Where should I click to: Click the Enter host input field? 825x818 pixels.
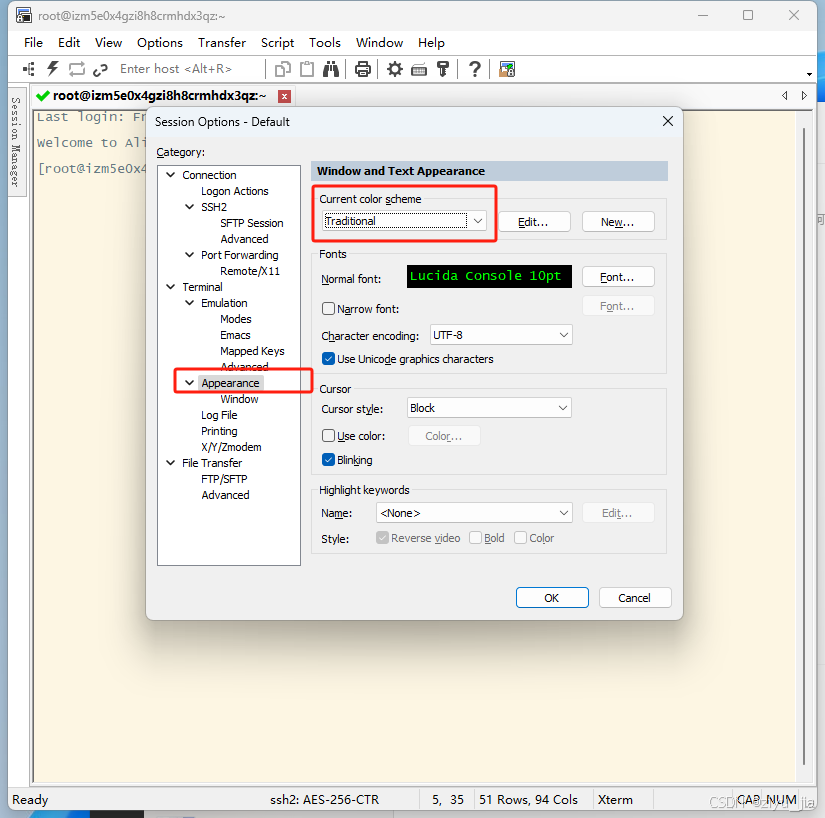[x=189, y=69]
